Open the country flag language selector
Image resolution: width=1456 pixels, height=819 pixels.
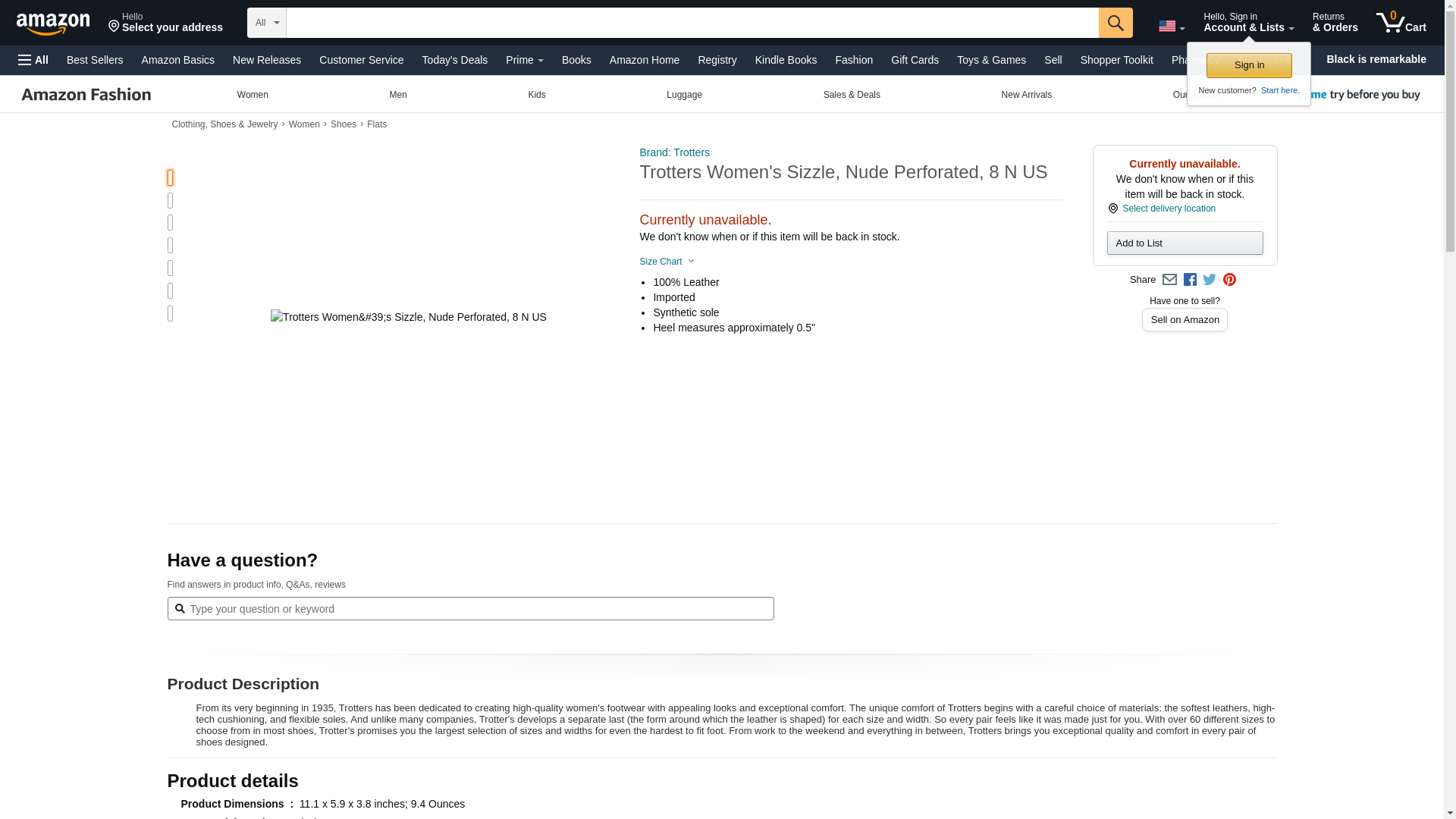tap(1171, 27)
